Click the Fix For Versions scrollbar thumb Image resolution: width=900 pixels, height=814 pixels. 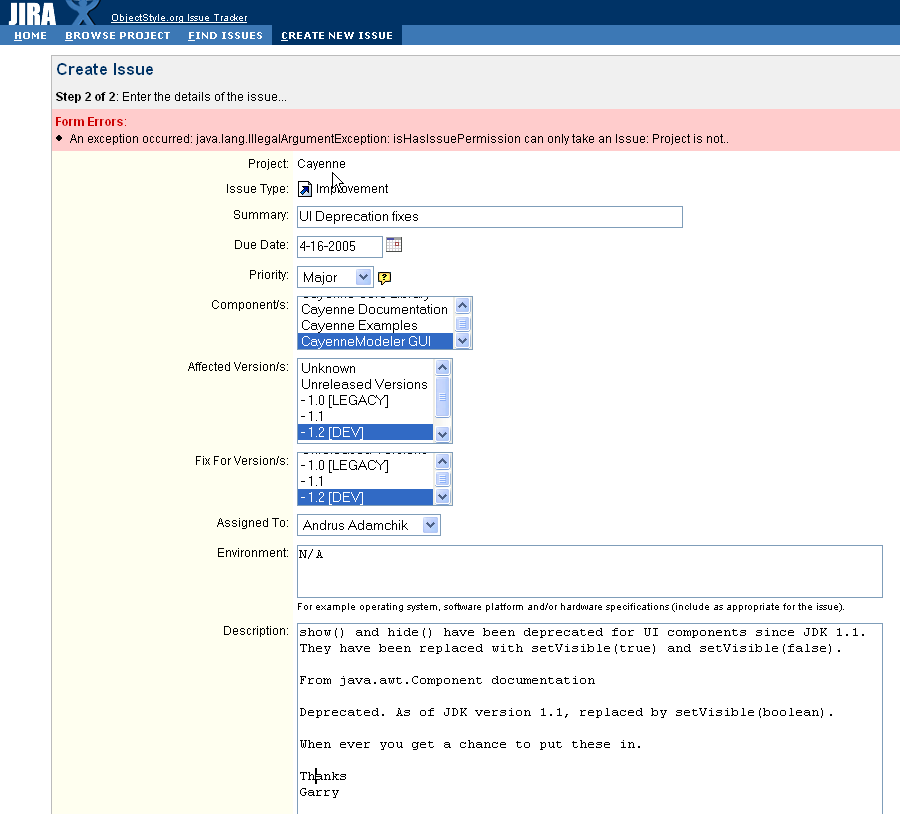(x=443, y=479)
